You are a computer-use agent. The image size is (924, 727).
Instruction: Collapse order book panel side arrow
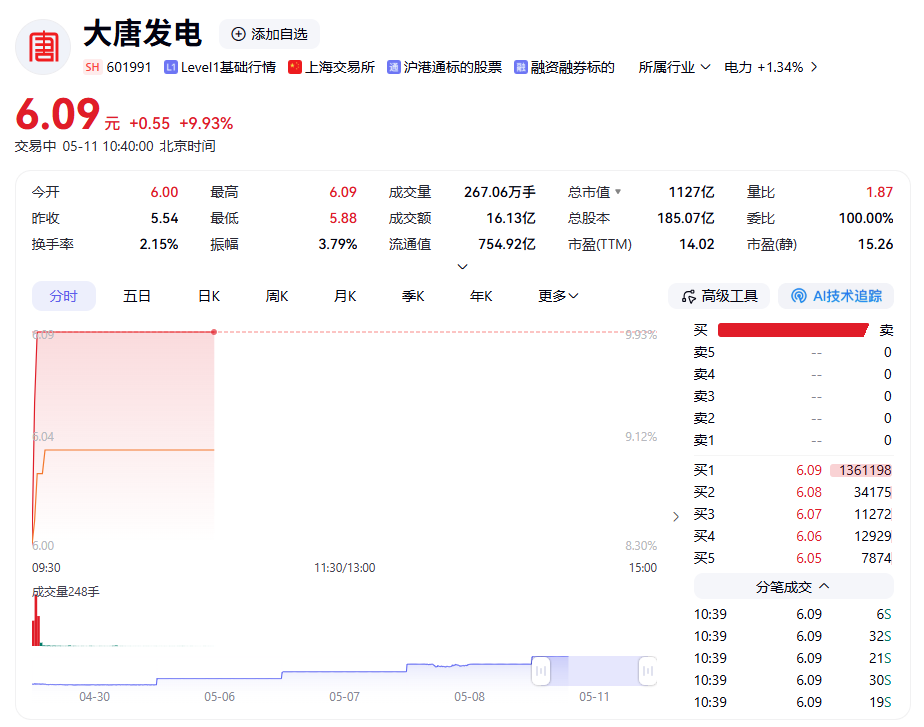point(676,517)
